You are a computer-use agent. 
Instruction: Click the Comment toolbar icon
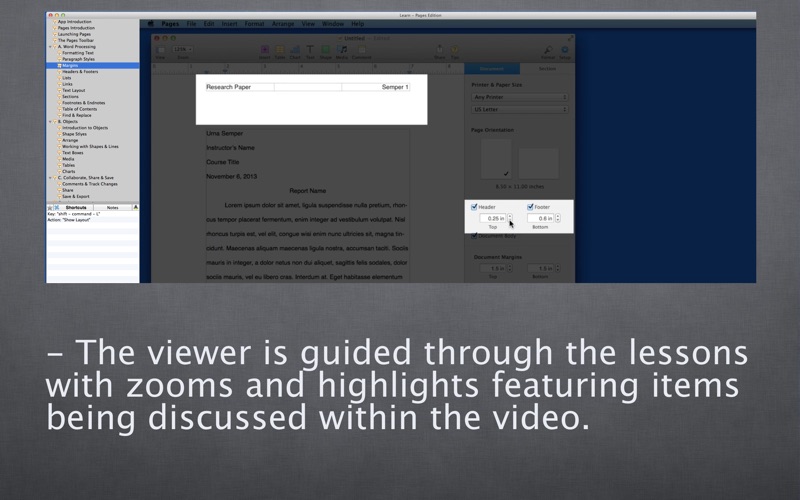[361, 49]
